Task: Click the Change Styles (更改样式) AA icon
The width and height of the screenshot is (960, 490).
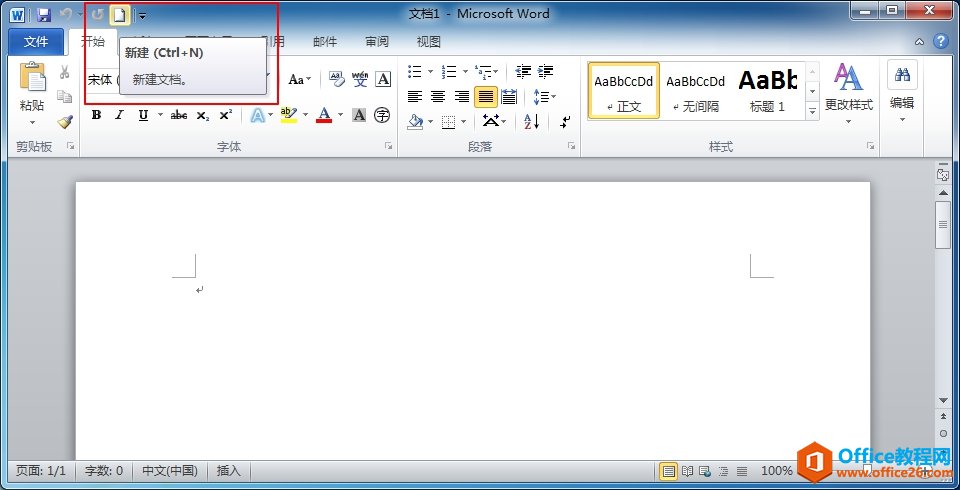Action: pos(849,77)
